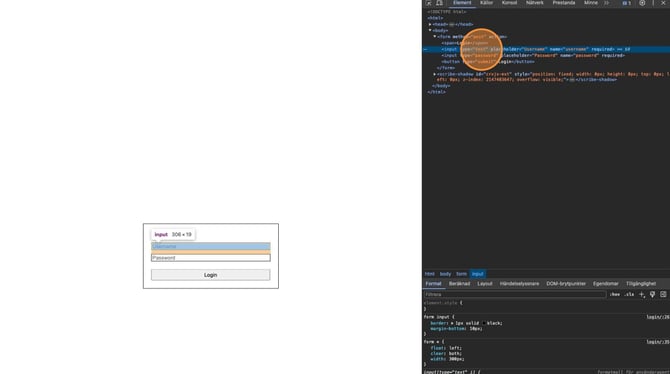Click the form breadcrumb

pyautogui.click(x=461, y=274)
